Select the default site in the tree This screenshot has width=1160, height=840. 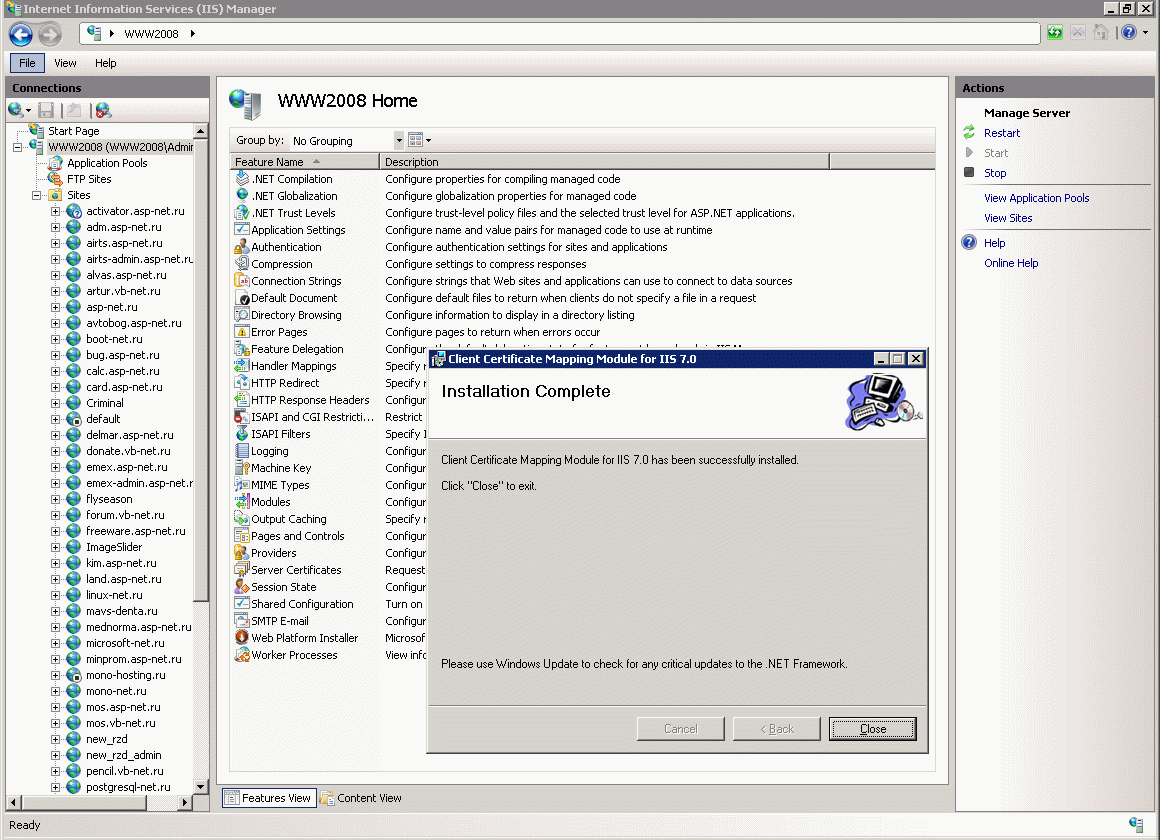[103, 419]
